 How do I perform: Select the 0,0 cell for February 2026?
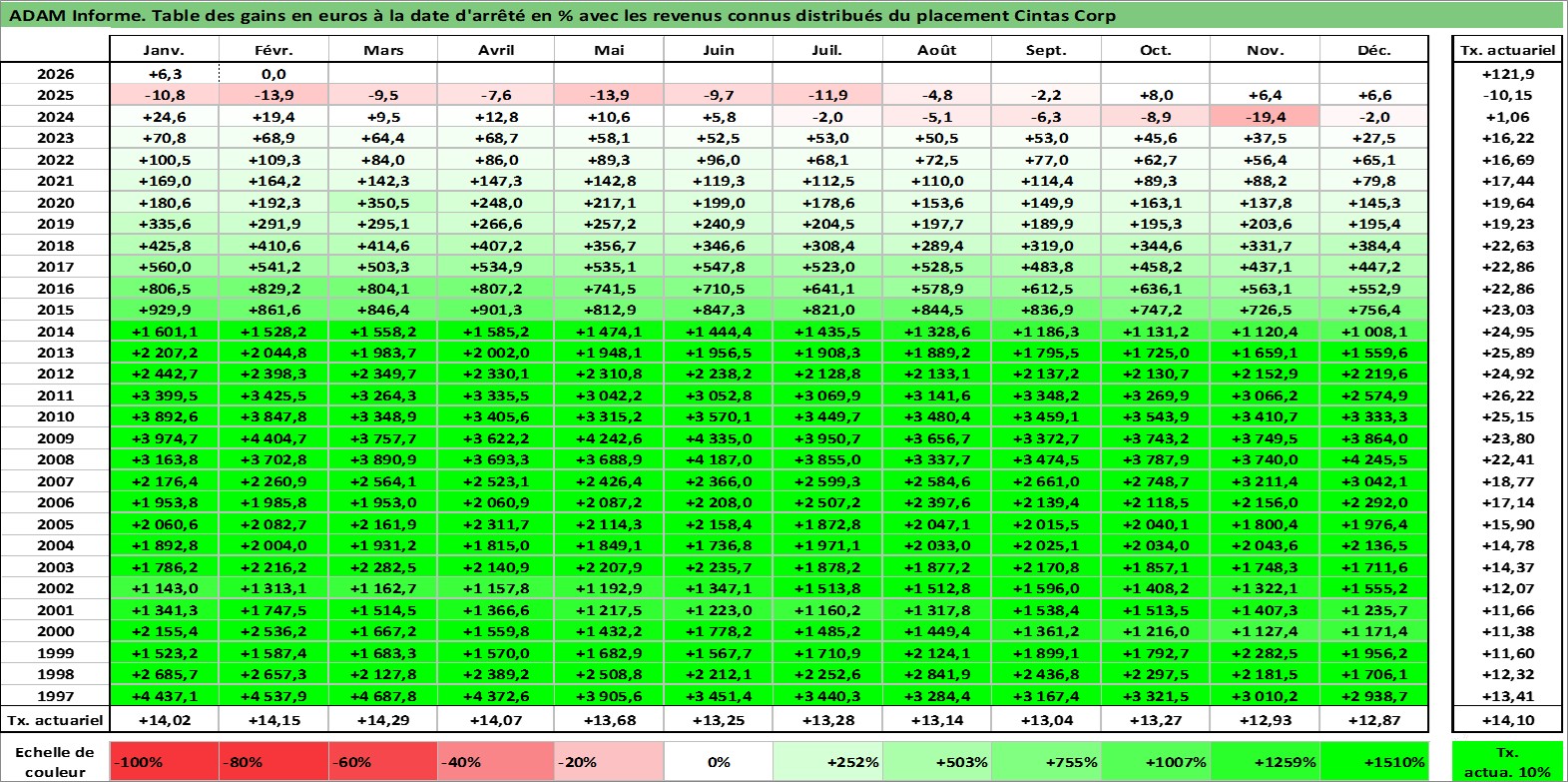pyautogui.click(x=273, y=74)
